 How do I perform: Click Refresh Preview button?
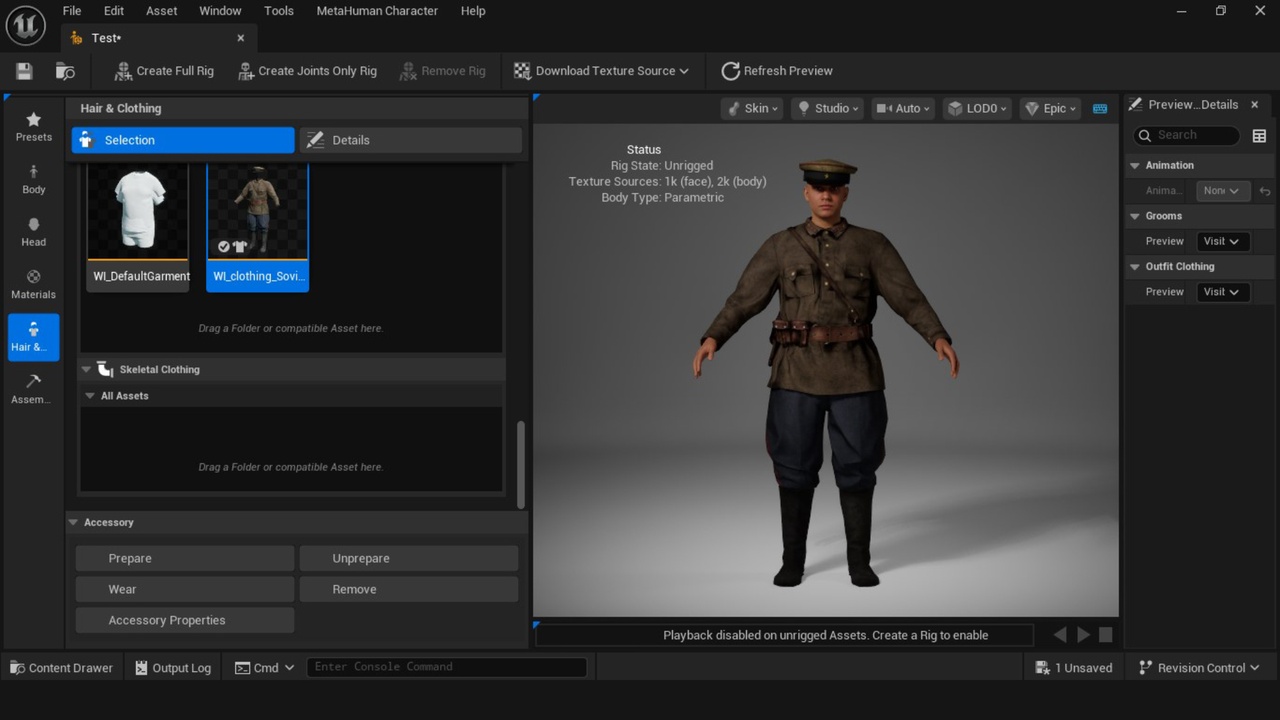[777, 71]
